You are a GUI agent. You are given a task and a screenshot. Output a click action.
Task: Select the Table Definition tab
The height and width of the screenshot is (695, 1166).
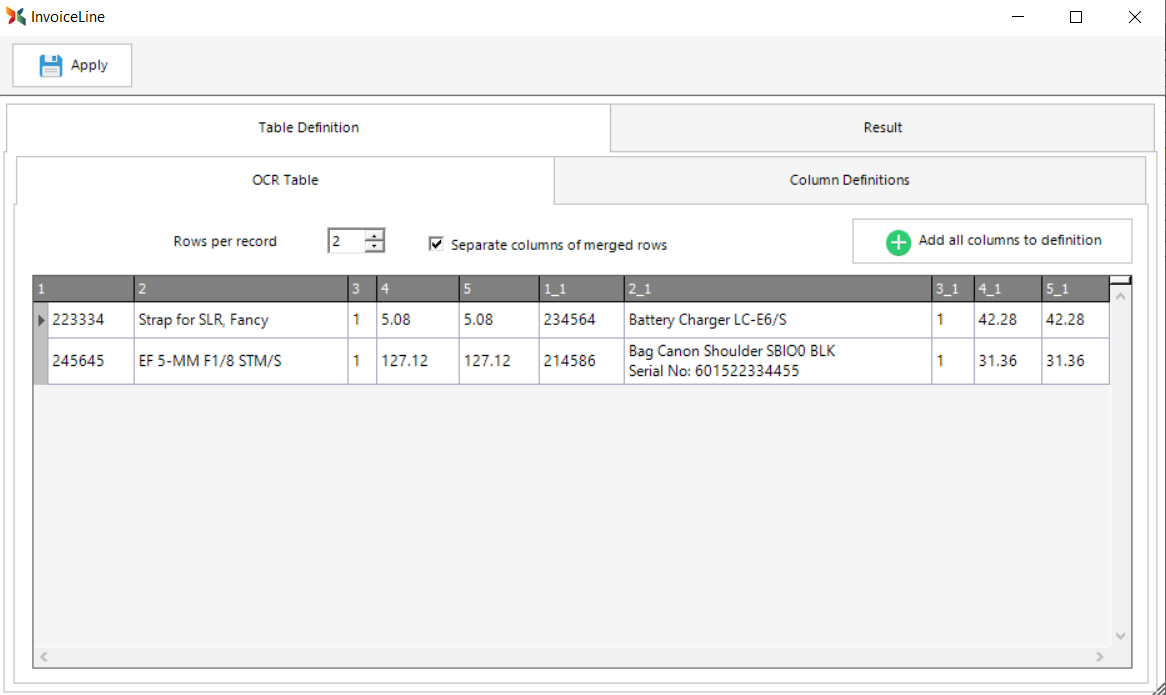coord(308,128)
